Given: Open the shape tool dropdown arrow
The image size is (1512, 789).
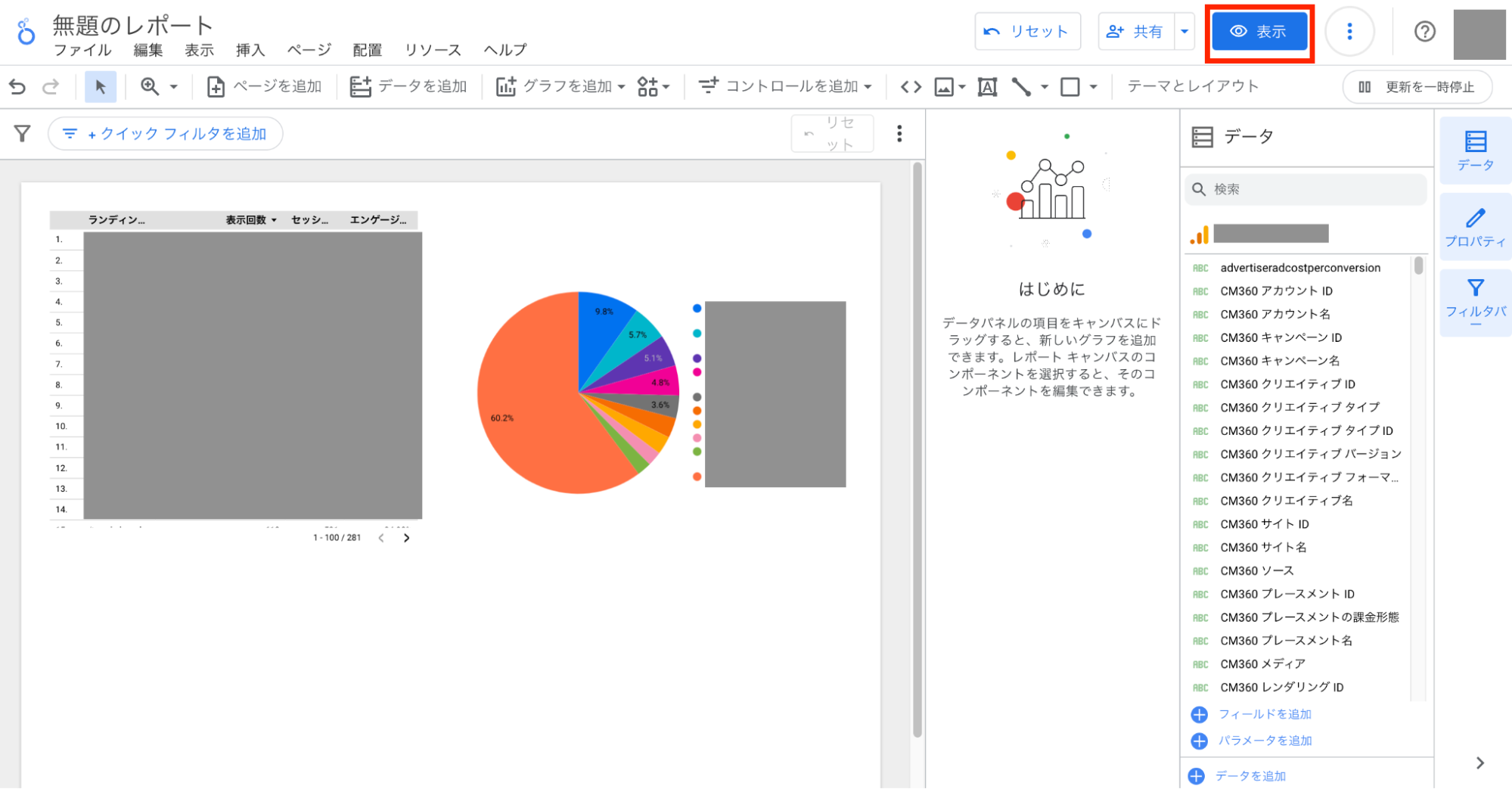Looking at the screenshot, I should point(1093,87).
